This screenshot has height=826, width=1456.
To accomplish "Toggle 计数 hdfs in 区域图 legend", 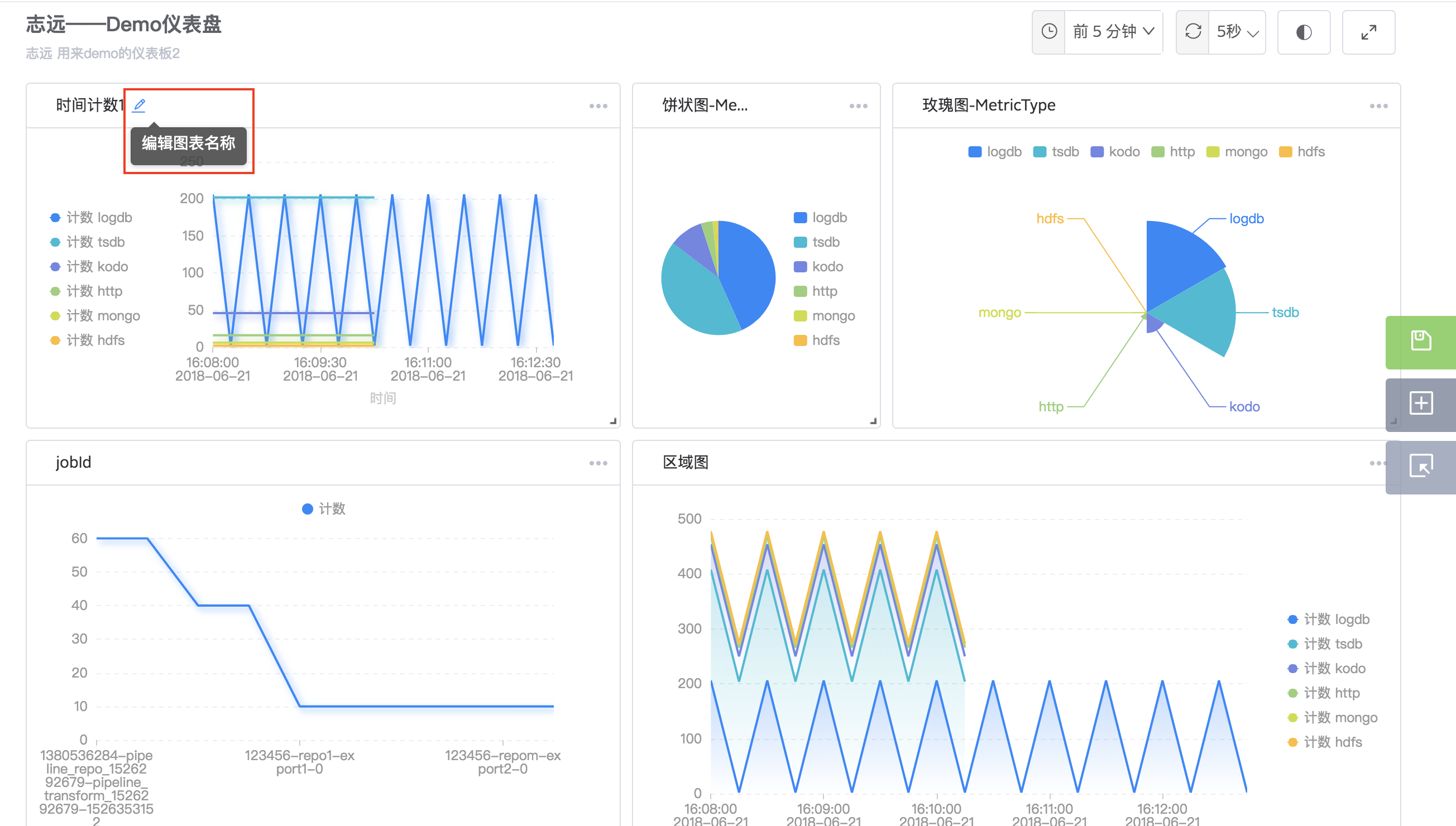I will pyautogui.click(x=1324, y=742).
